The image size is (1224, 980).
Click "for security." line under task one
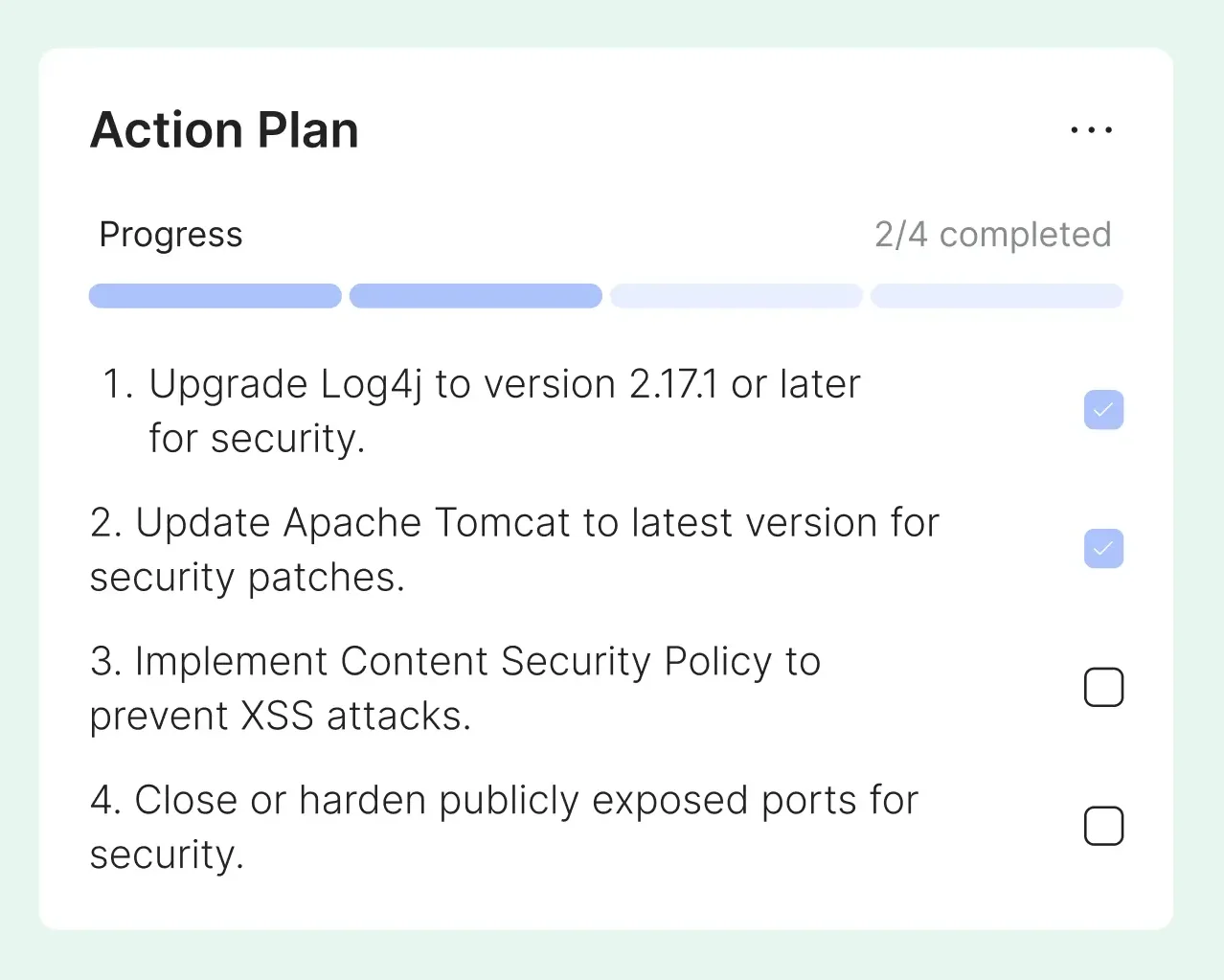(257, 439)
